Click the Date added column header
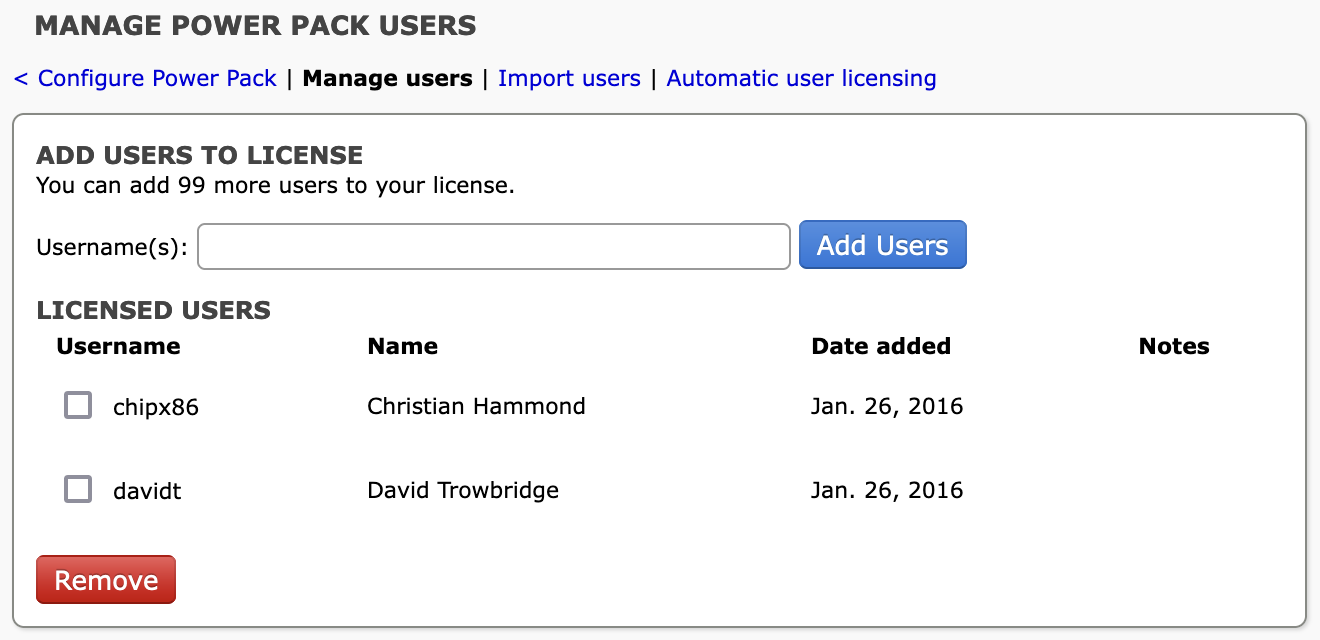Viewport: 1320px width, 640px height. 881,346
